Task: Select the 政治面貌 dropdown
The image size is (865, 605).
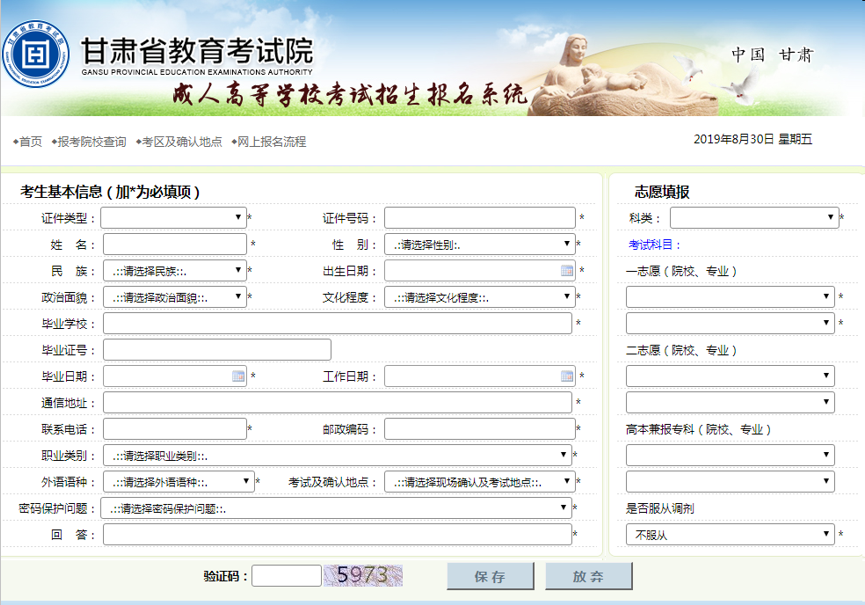Action: [x=175, y=297]
